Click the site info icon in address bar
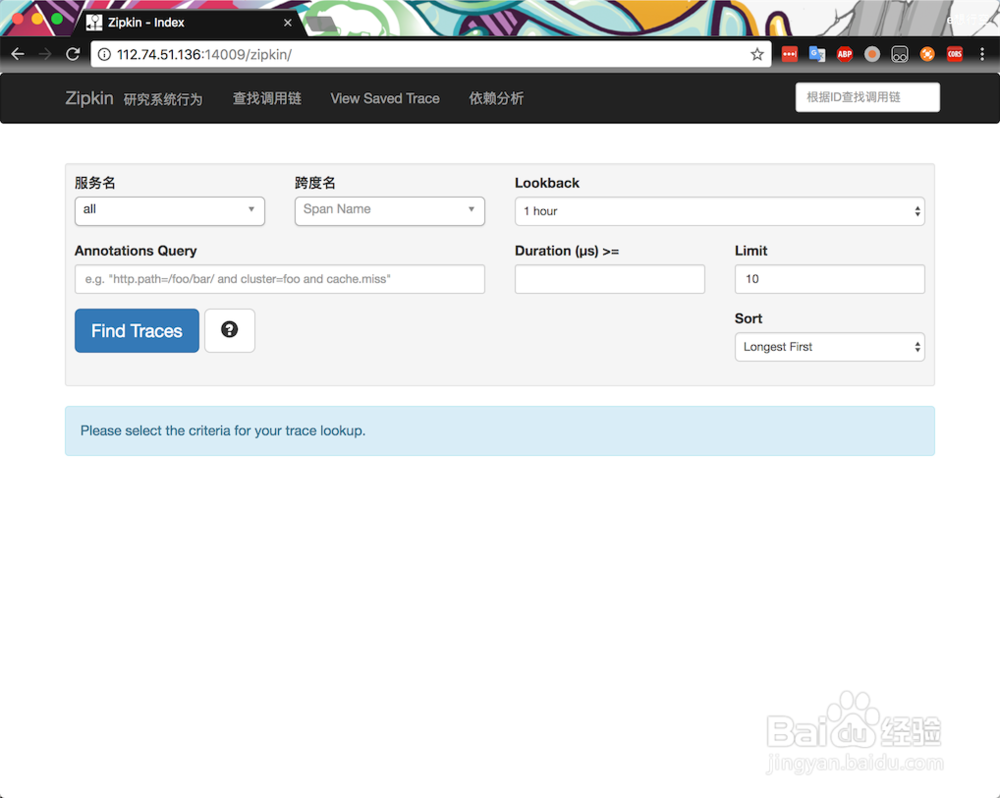The width and height of the screenshot is (1000, 798). [104, 54]
